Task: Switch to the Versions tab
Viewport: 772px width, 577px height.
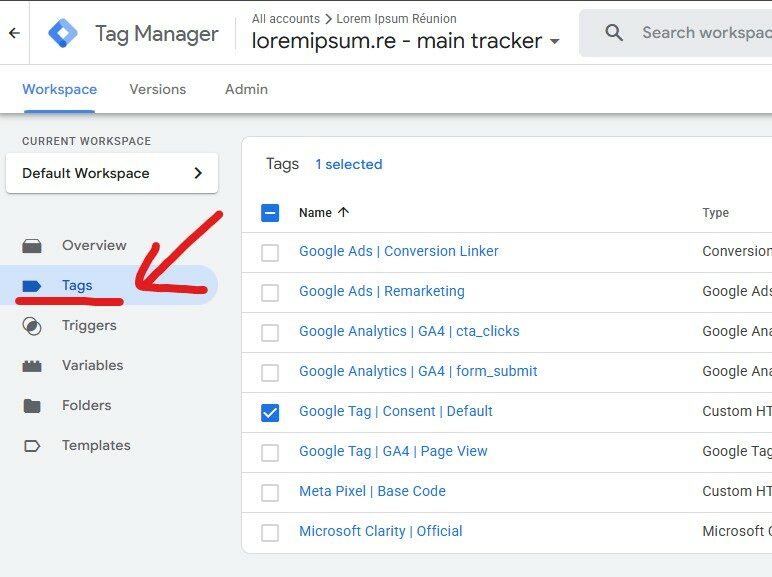Action: click(158, 89)
